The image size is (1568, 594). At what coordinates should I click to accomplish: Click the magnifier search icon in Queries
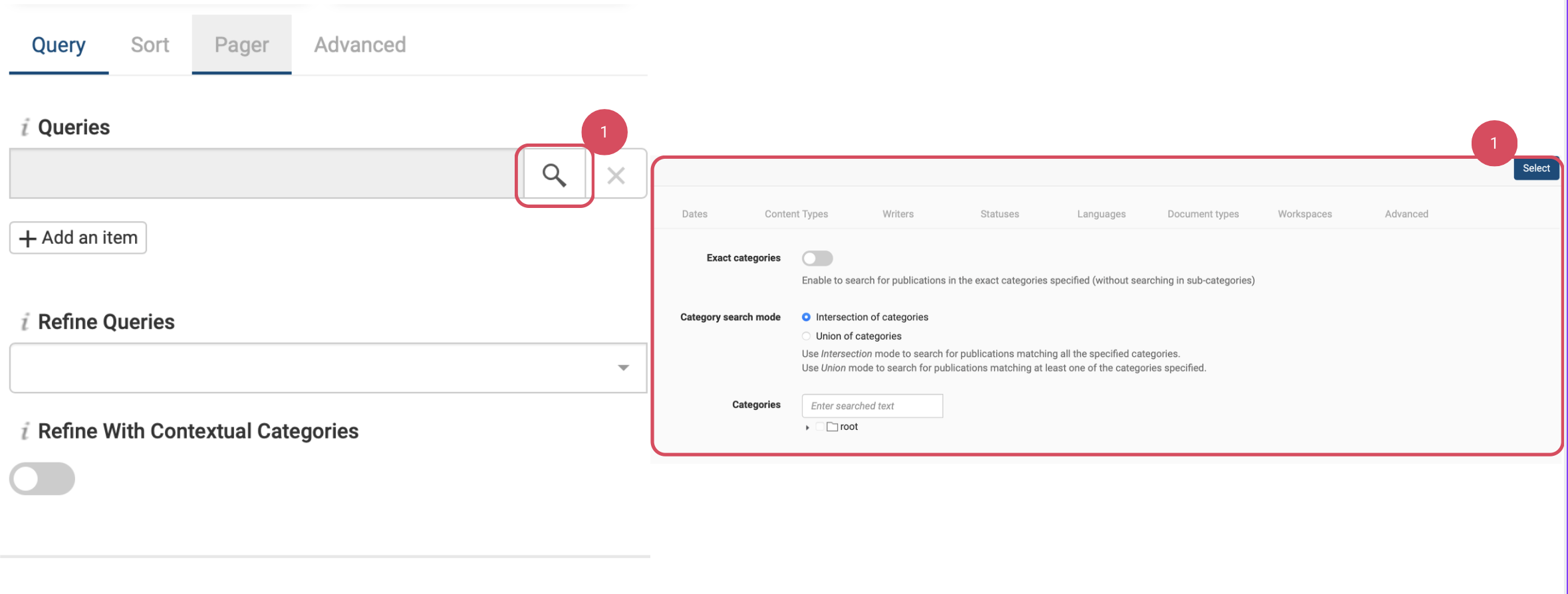tap(554, 175)
